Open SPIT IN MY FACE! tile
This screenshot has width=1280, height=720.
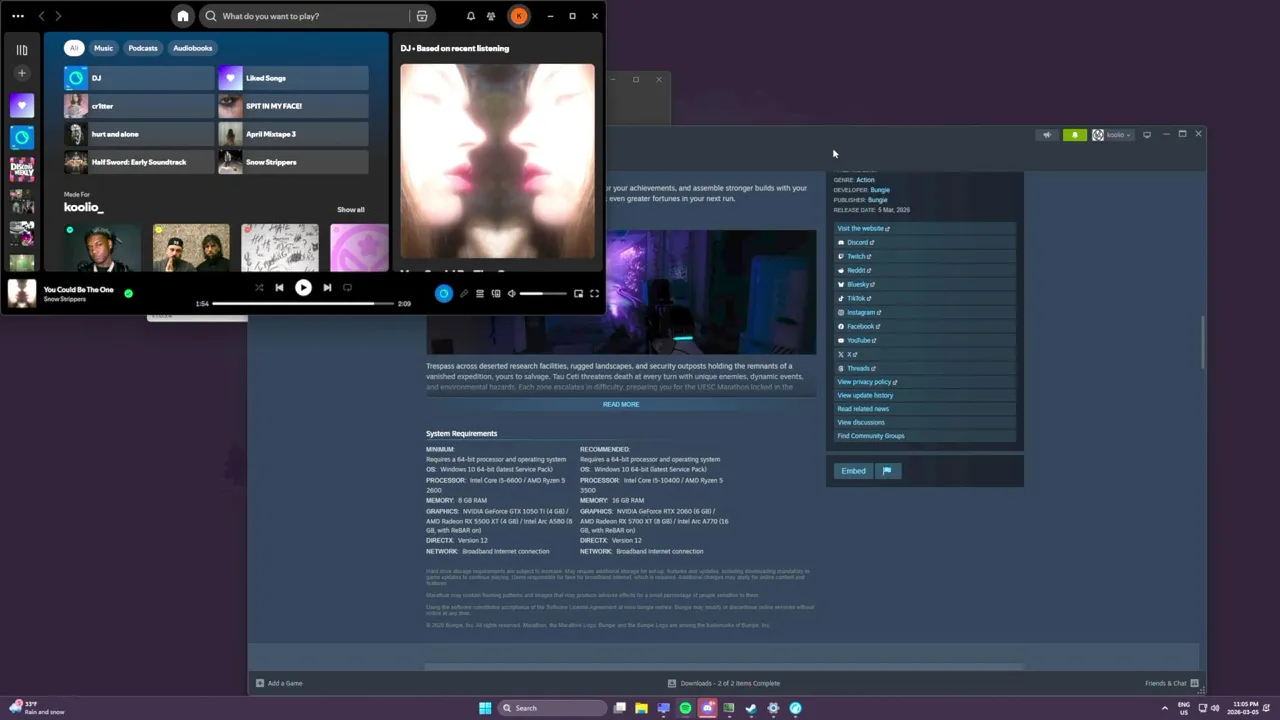point(293,106)
